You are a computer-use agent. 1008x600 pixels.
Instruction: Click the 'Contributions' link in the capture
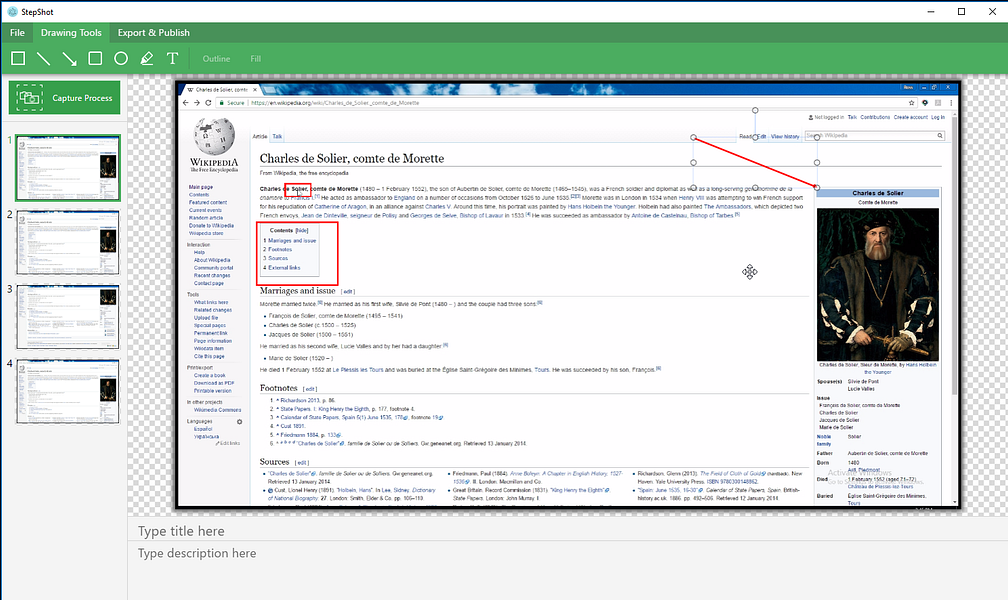tap(876, 118)
